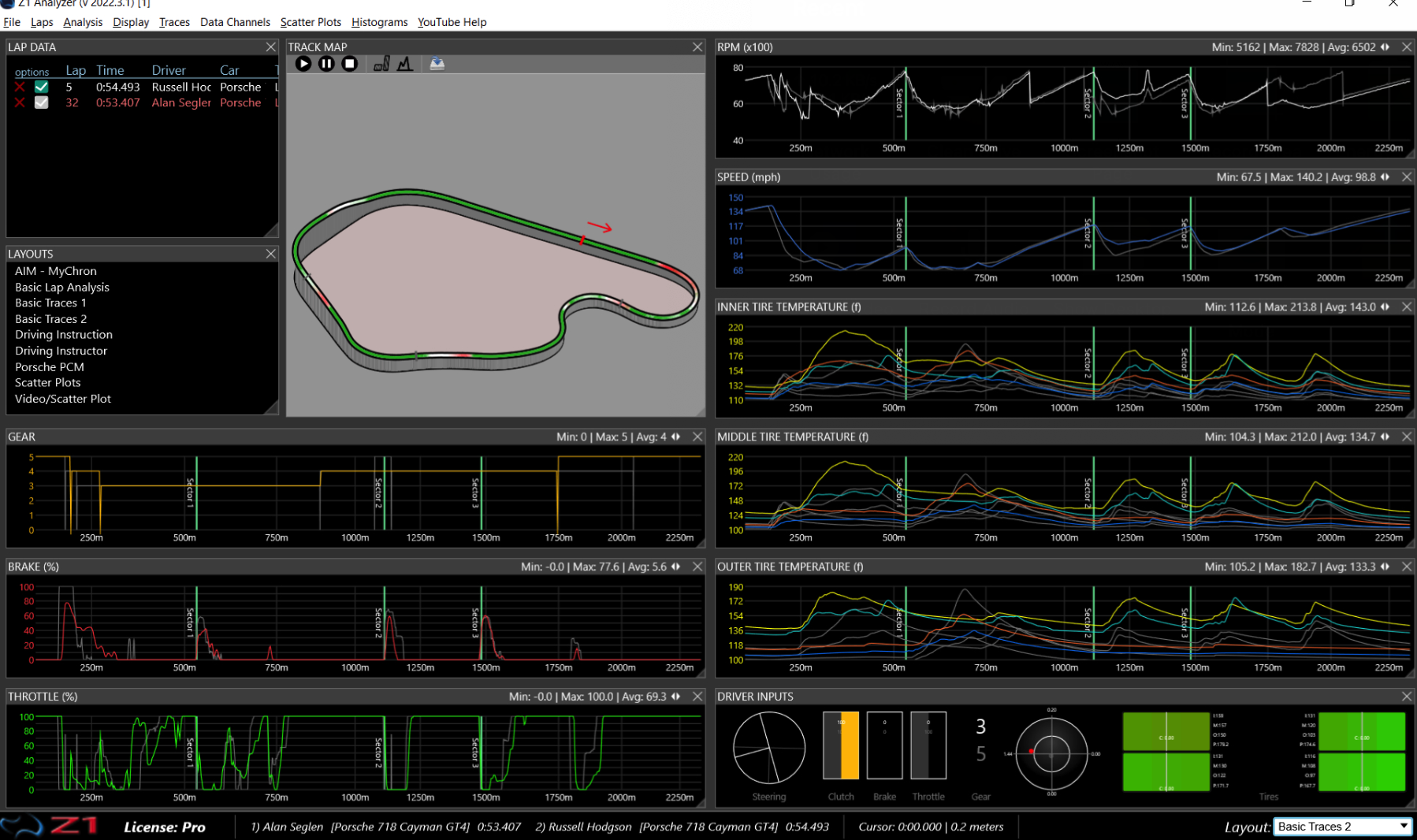Viewport: 1417px width, 840px height.
Task: Click the diamond arrows icon in GEAR header
Action: pyautogui.click(x=675, y=437)
